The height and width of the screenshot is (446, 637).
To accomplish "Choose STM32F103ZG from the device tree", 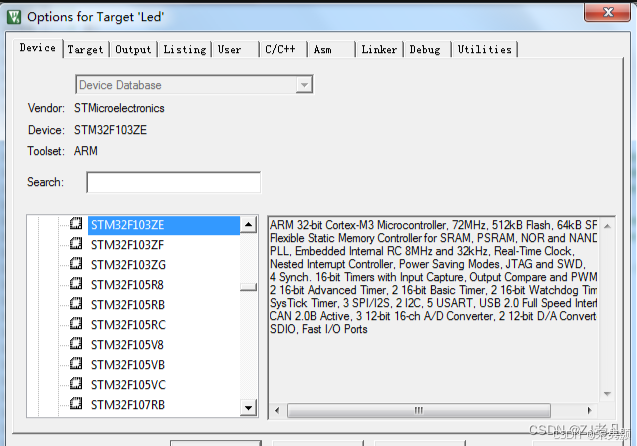I will 128,265.
